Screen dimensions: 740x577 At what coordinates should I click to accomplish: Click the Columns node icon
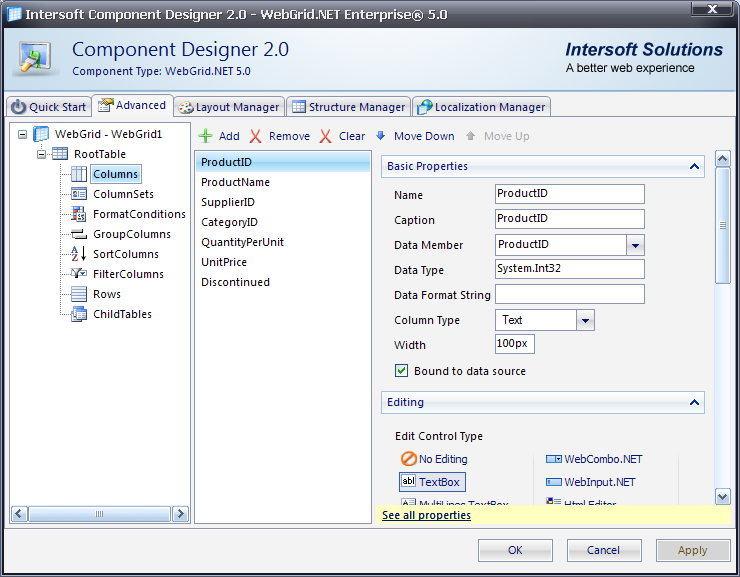pyautogui.click(x=79, y=174)
